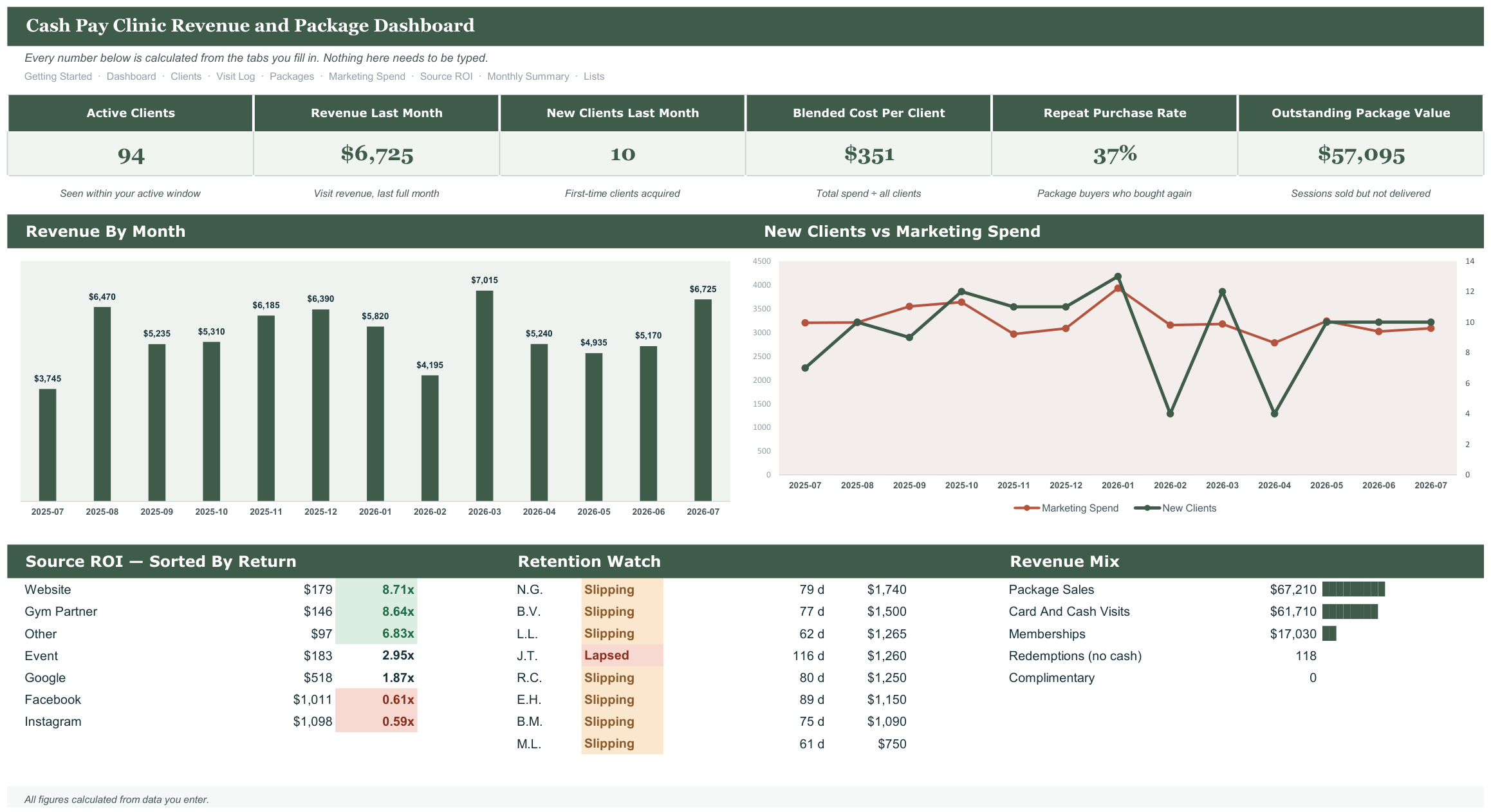Image resolution: width=1491 pixels, height=812 pixels.
Task: Select the Event 2.95x return cell
Action: [x=376, y=655]
